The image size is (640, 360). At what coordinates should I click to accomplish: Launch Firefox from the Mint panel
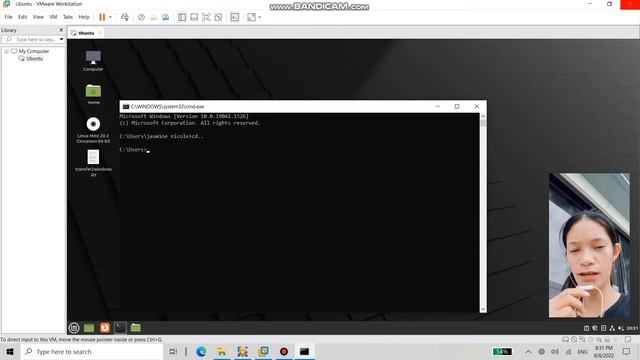pos(105,327)
